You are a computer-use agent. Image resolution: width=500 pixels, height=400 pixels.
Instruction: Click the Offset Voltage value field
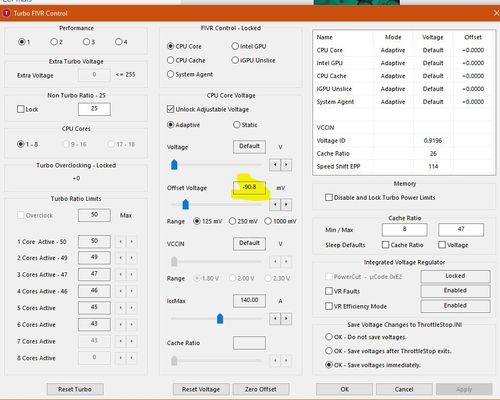coord(249,187)
